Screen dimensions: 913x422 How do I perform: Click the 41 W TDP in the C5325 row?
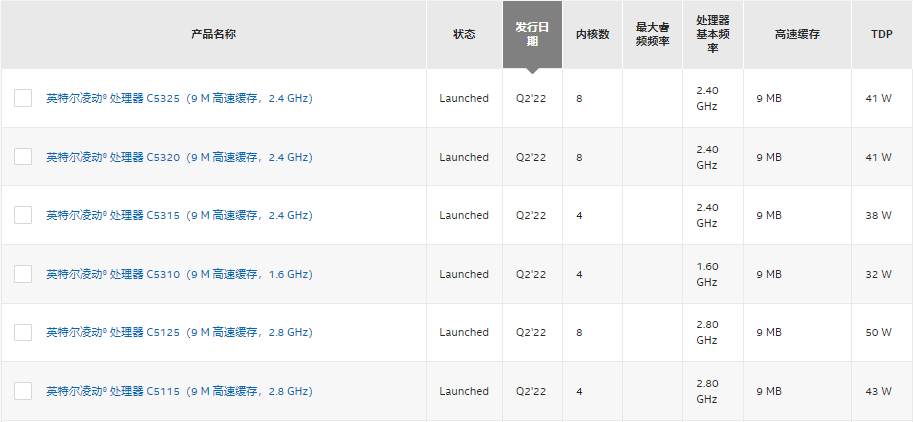879,98
